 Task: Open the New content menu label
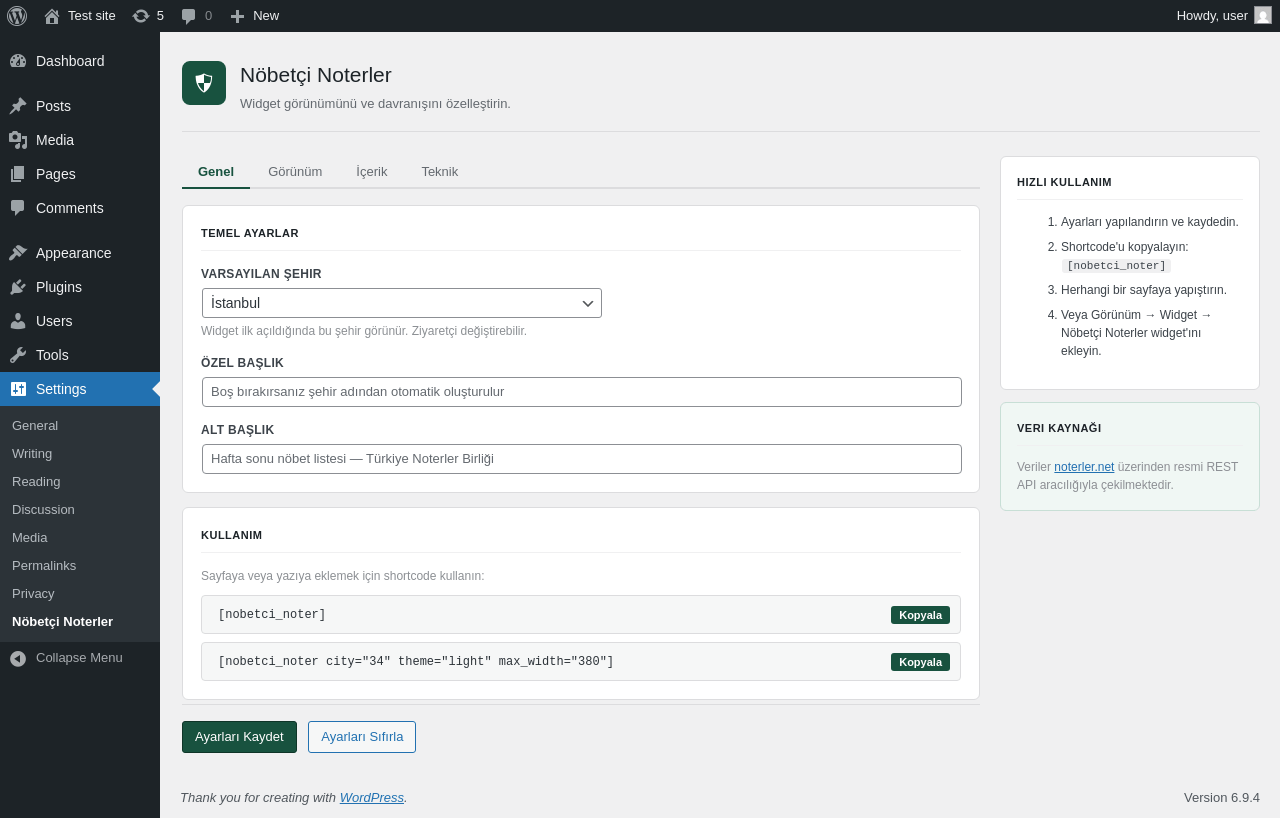(266, 15)
